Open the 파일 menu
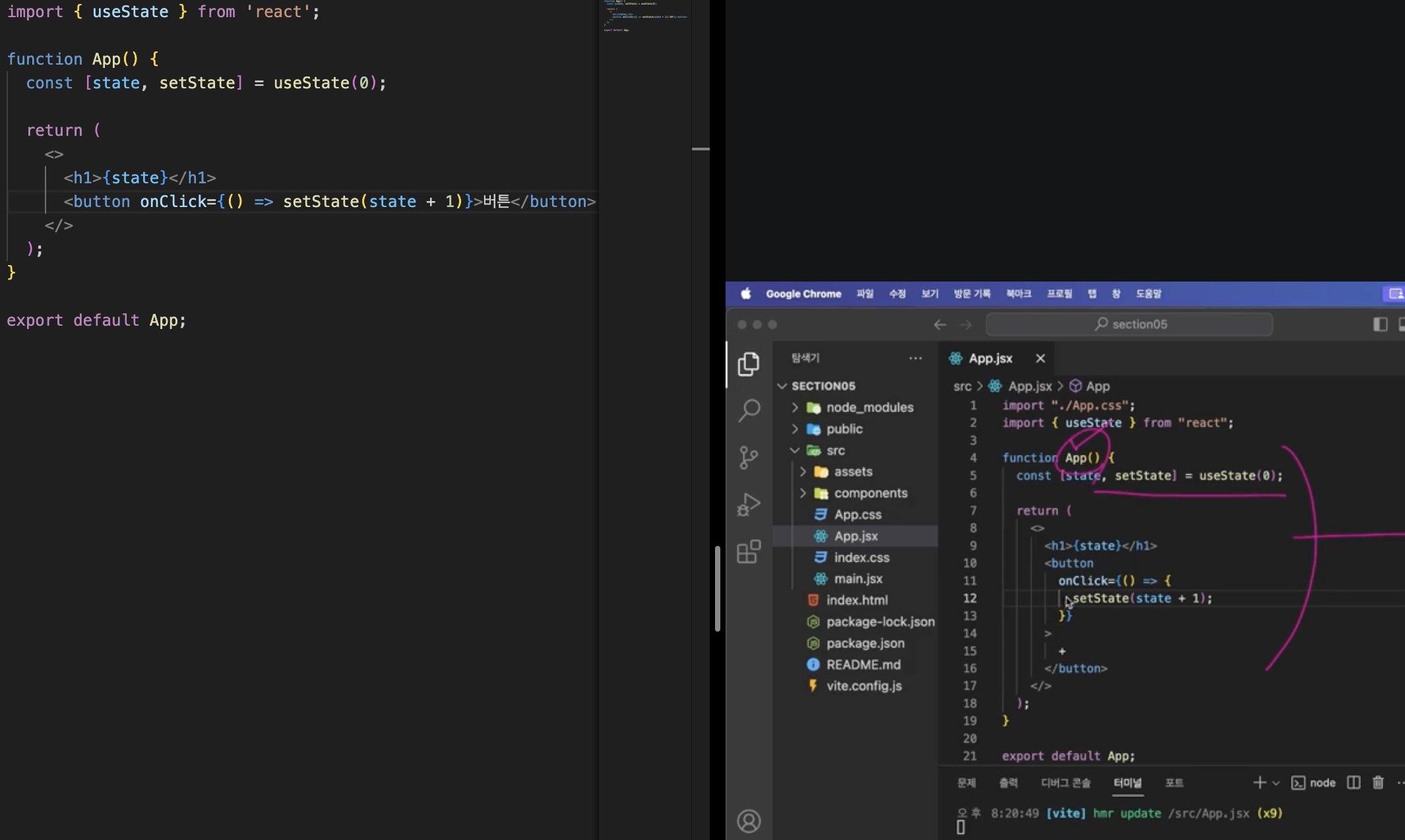The height and width of the screenshot is (840, 1405). (865, 293)
